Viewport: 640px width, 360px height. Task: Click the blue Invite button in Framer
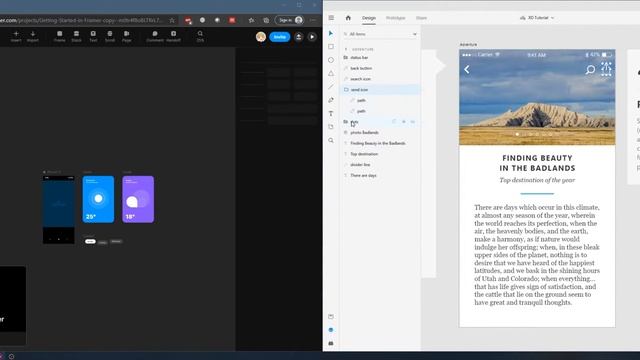(x=280, y=37)
